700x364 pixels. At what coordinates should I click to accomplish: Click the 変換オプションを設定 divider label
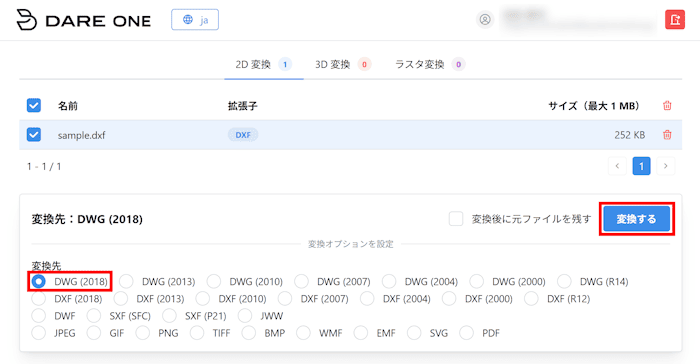[351, 244]
